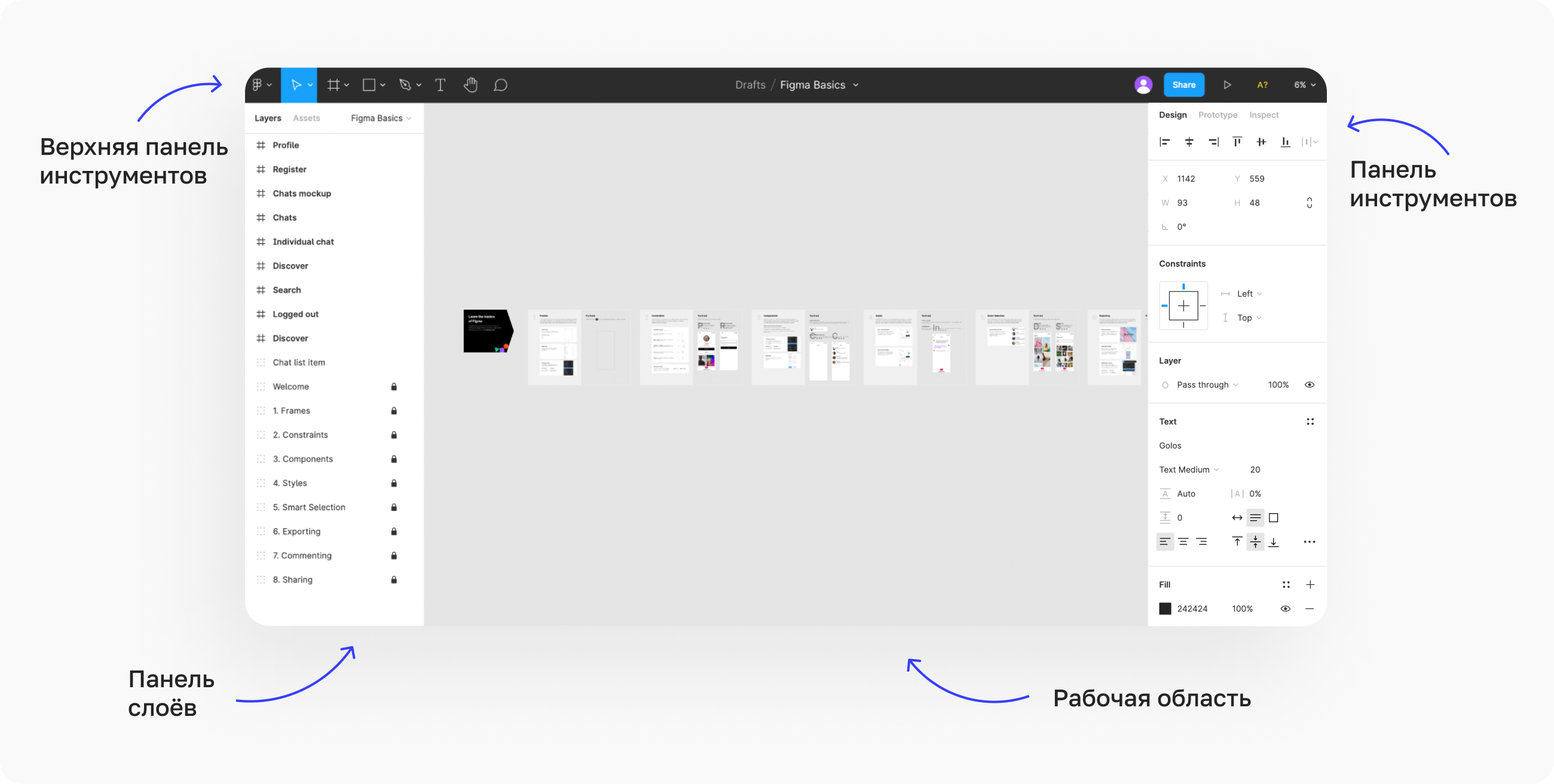Unlock the Welcome layer
This screenshot has width=1554, height=784.
tap(394, 387)
